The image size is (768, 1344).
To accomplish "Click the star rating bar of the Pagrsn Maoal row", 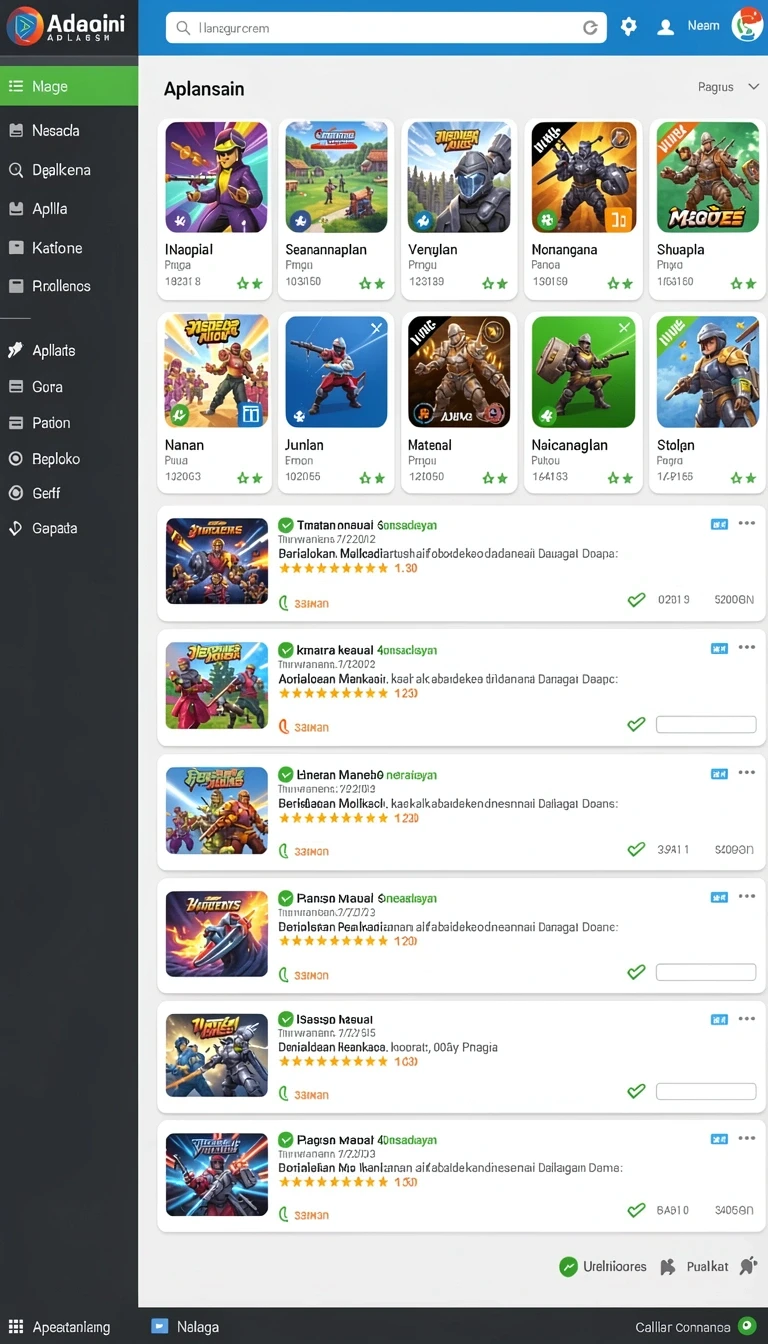I will (333, 1182).
